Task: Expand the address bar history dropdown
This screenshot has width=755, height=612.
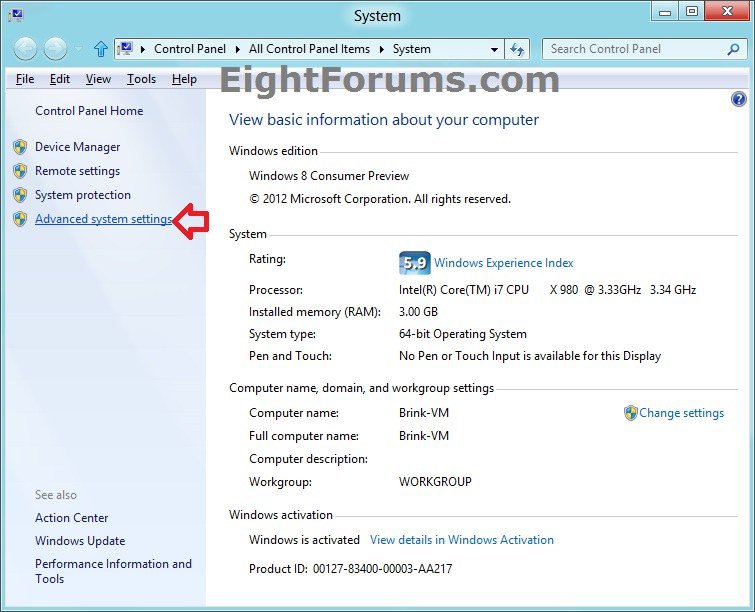Action: (x=494, y=49)
